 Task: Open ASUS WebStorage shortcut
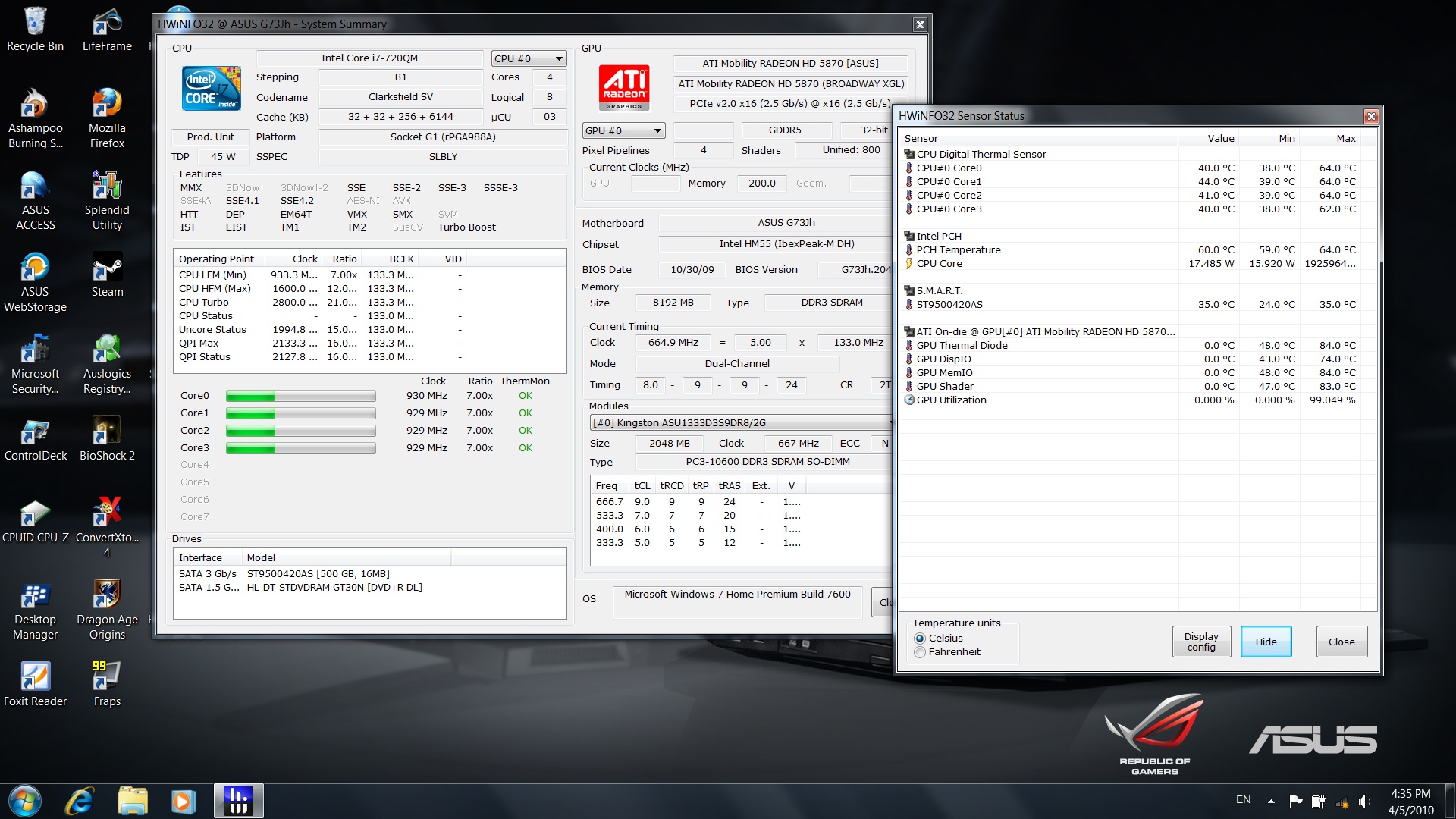pyautogui.click(x=35, y=282)
